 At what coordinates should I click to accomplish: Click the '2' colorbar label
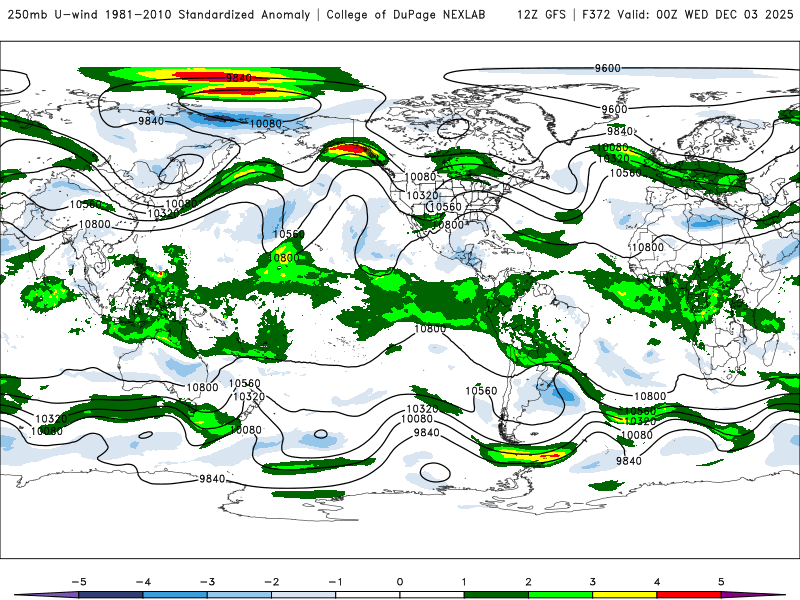pos(529,582)
